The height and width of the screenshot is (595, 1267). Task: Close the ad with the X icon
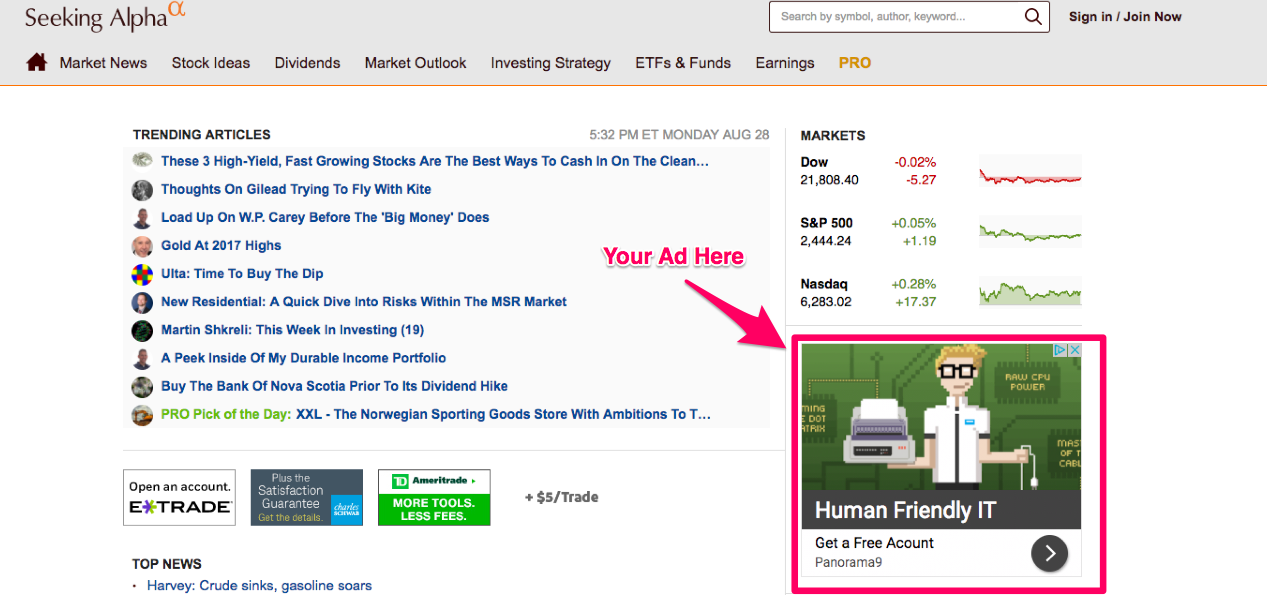[x=1075, y=350]
